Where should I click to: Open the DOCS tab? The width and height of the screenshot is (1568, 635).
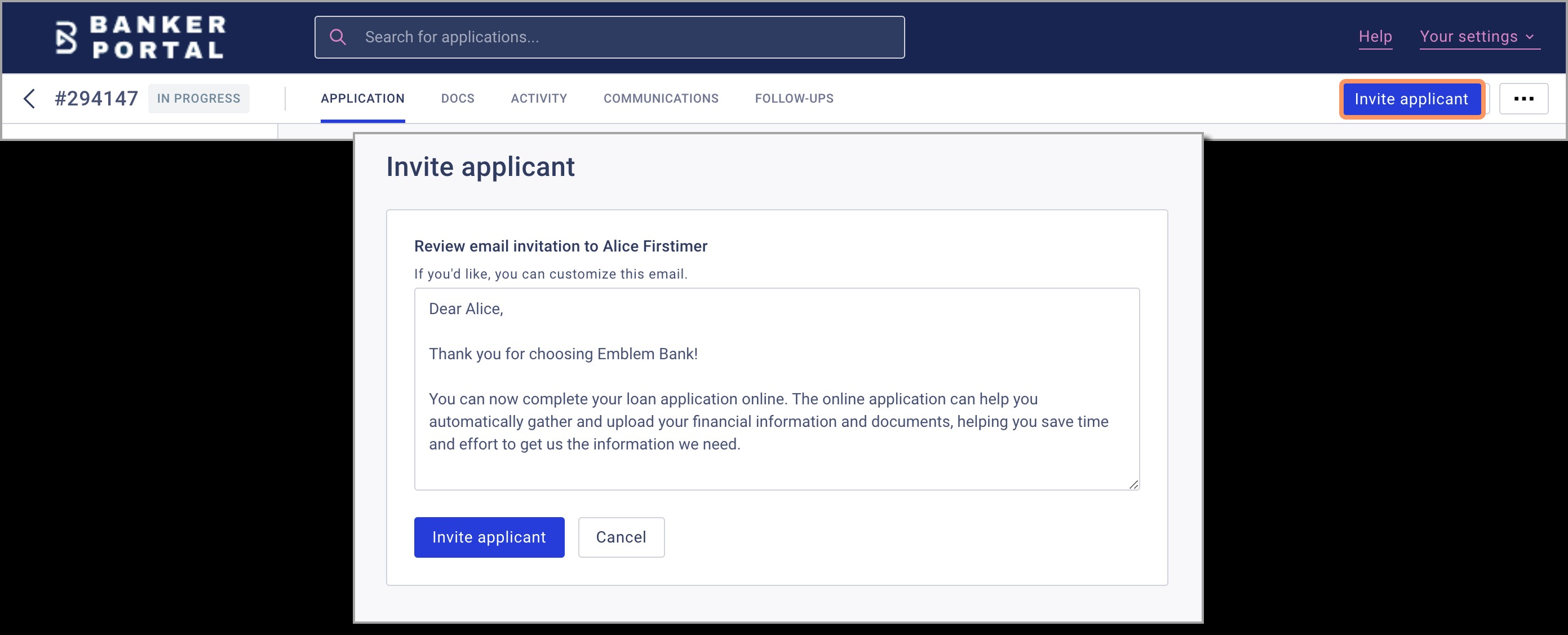(x=457, y=99)
